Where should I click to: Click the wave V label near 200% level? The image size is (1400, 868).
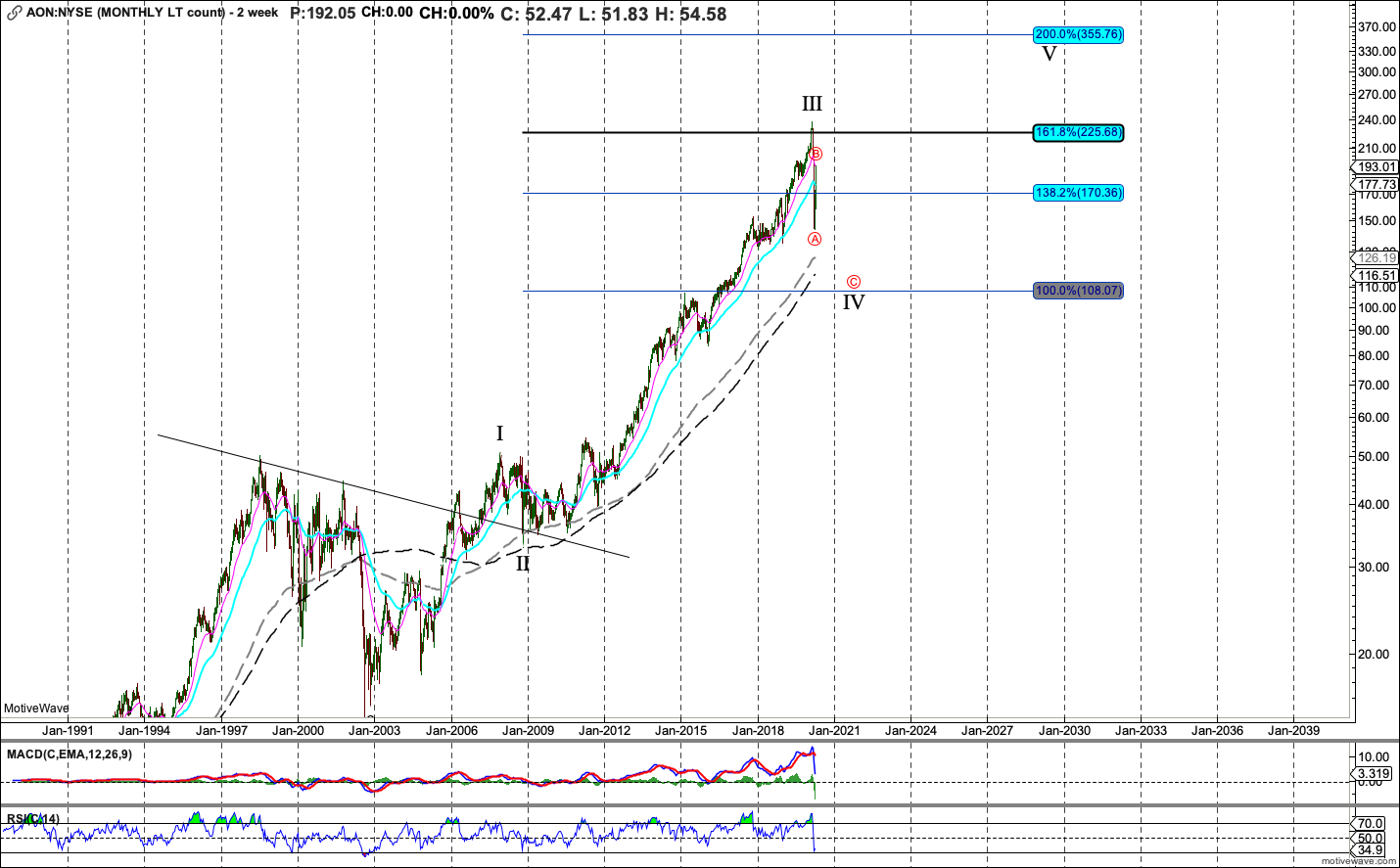[1049, 54]
